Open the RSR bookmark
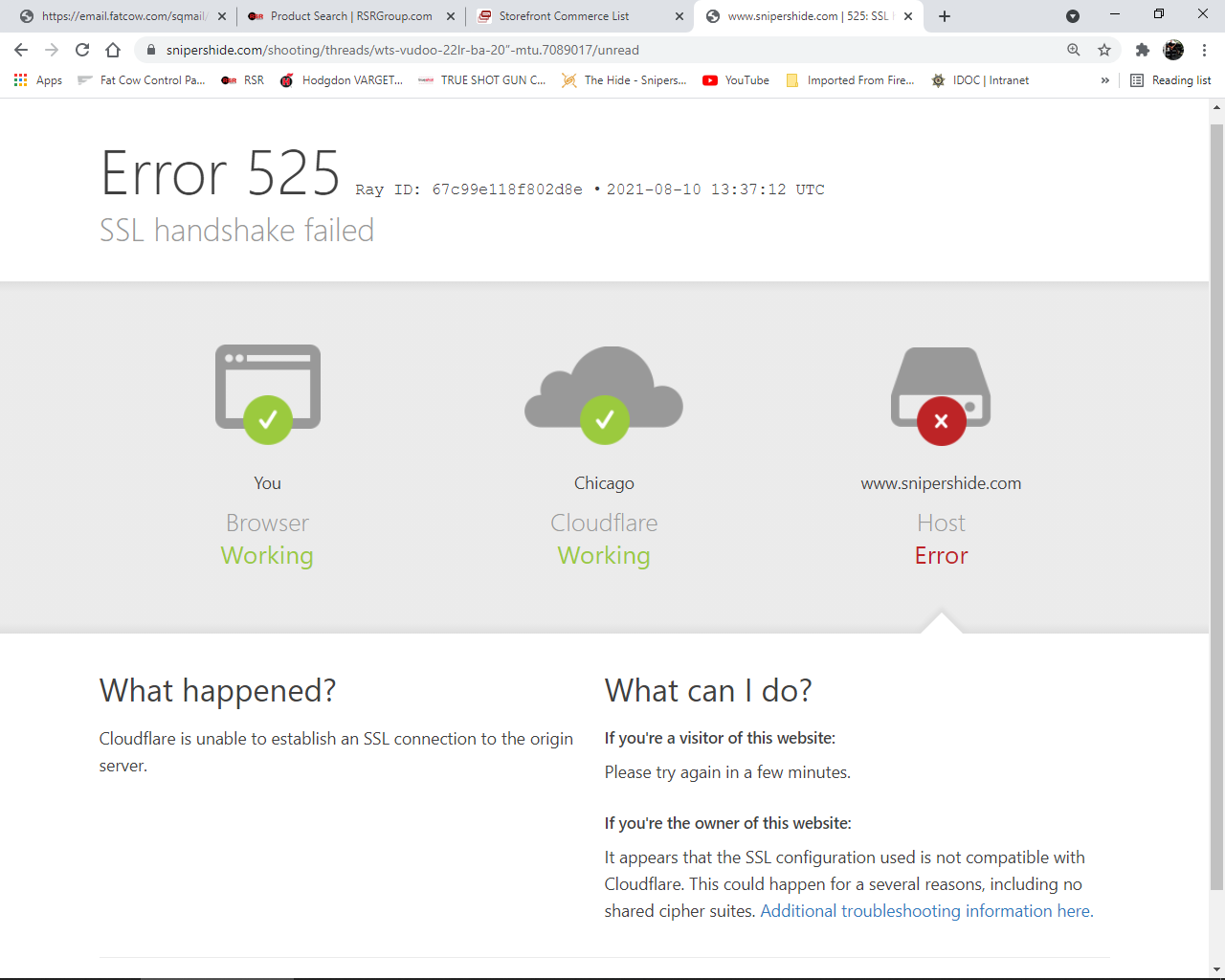The width and height of the screenshot is (1225, 980). tap(243, 80)
